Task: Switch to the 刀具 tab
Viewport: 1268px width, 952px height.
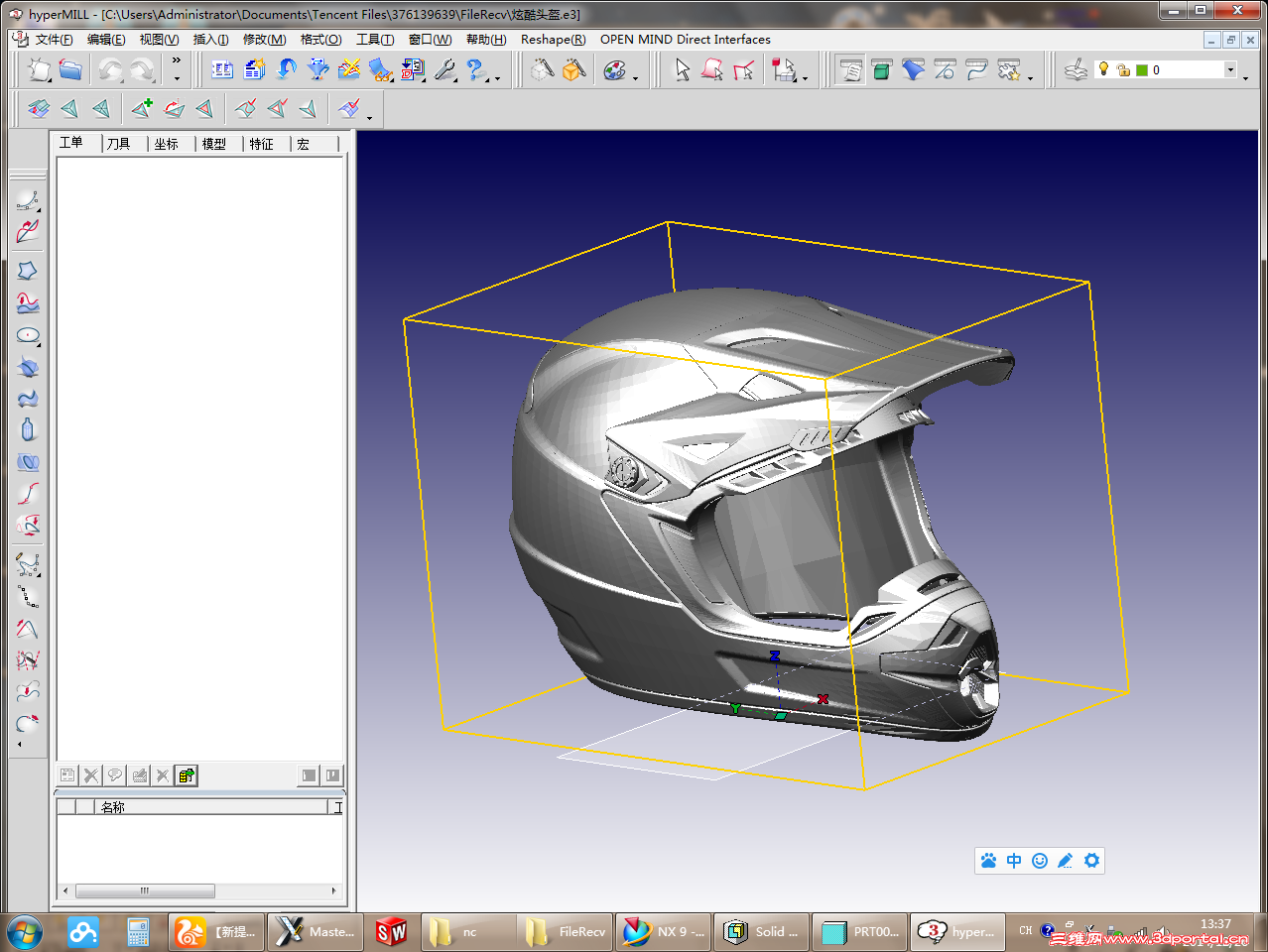Action: [x=119, y=144]
